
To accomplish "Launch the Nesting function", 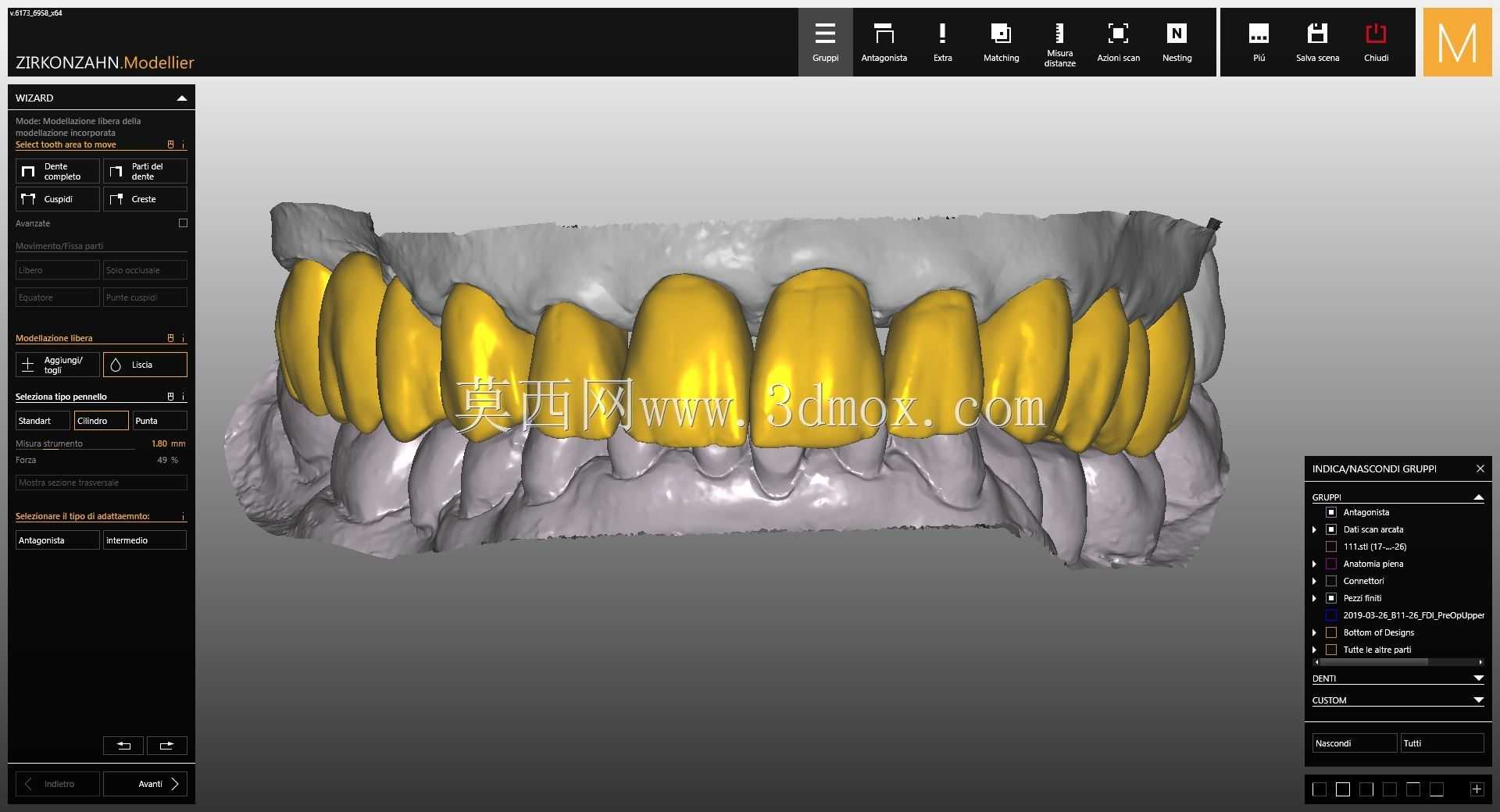I will [1177, 42].
